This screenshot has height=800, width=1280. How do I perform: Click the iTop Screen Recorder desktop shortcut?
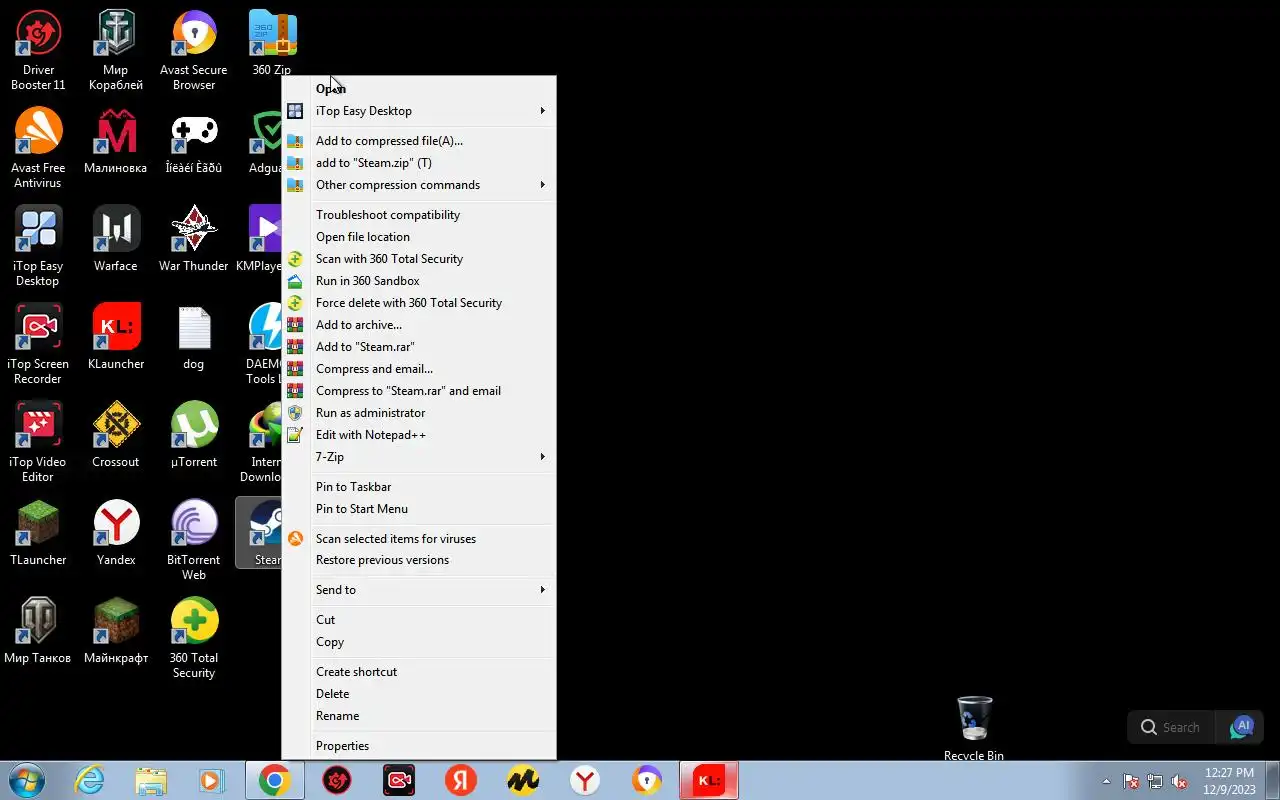click(x=38, y=344)
